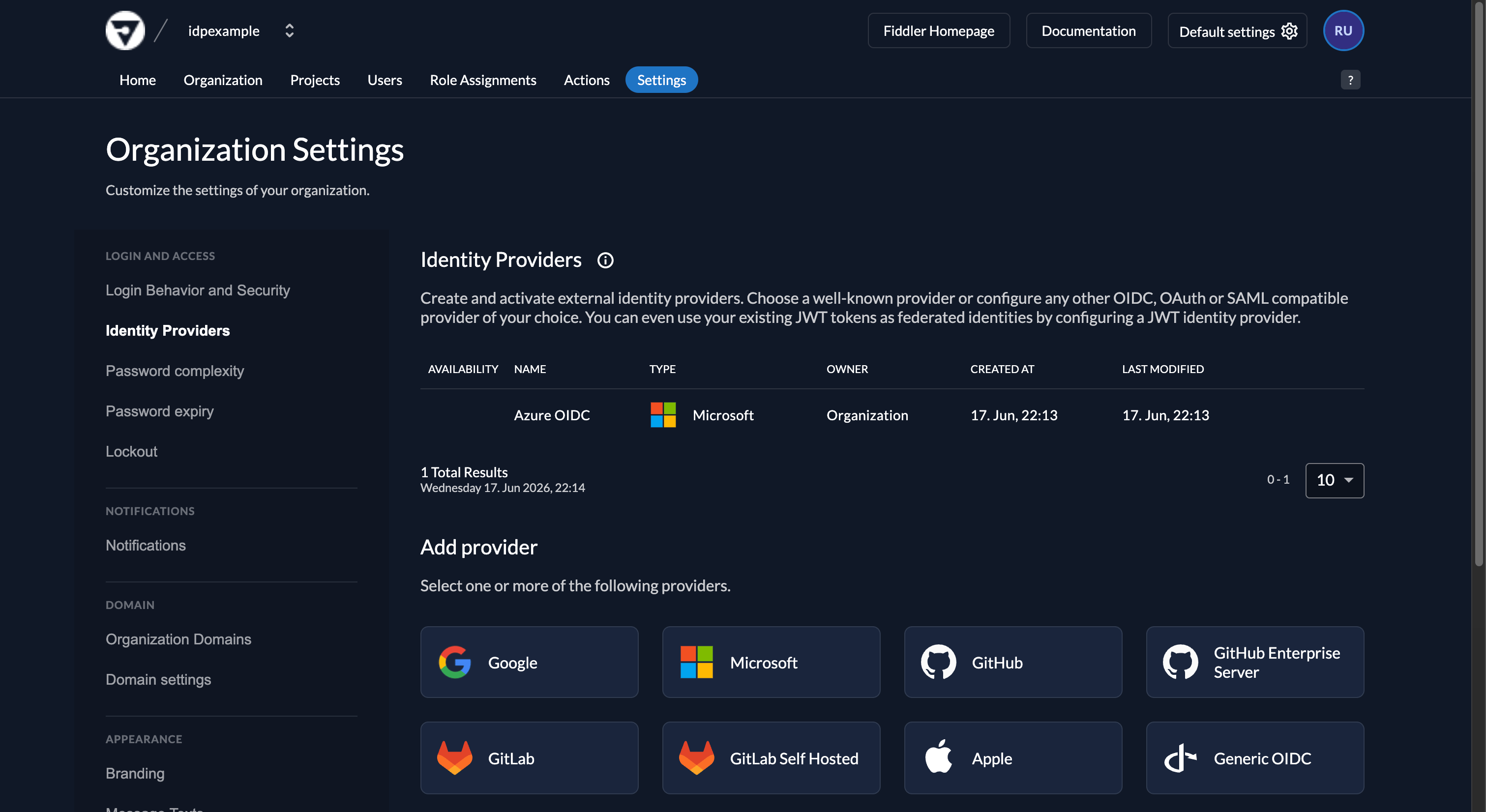Open the idpexample organization switcher arrows
The height and width of the screenshot is (812, 1486).
(290, 30)
